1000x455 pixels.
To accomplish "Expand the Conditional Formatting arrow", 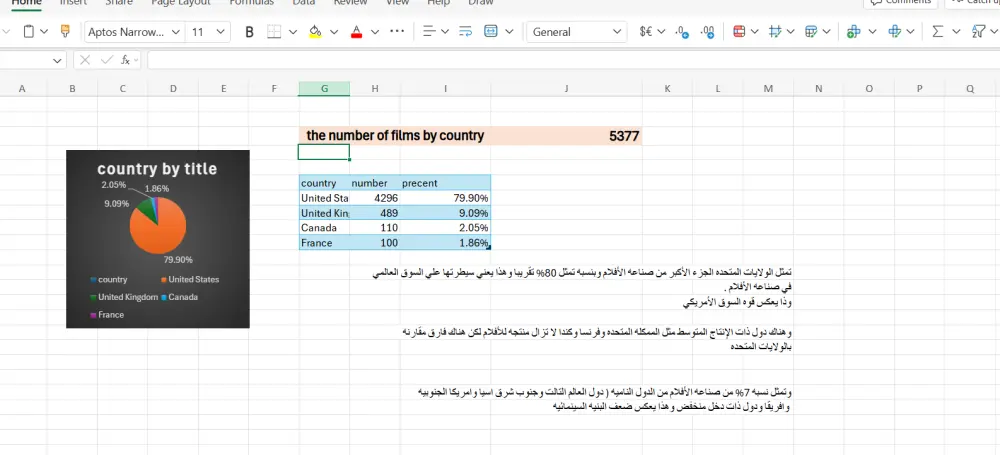I will [x=754, y=31].
